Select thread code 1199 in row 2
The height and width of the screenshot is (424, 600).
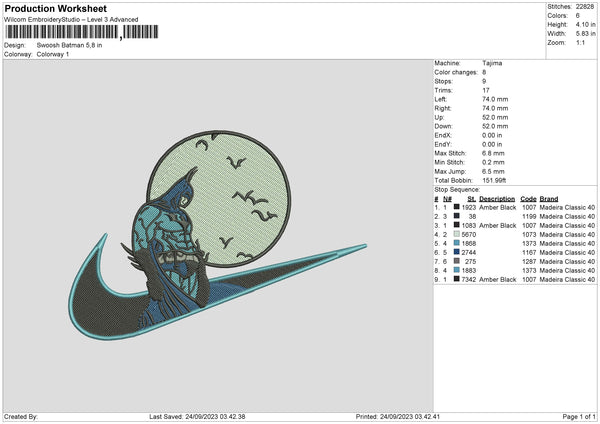tap(529, 217)
